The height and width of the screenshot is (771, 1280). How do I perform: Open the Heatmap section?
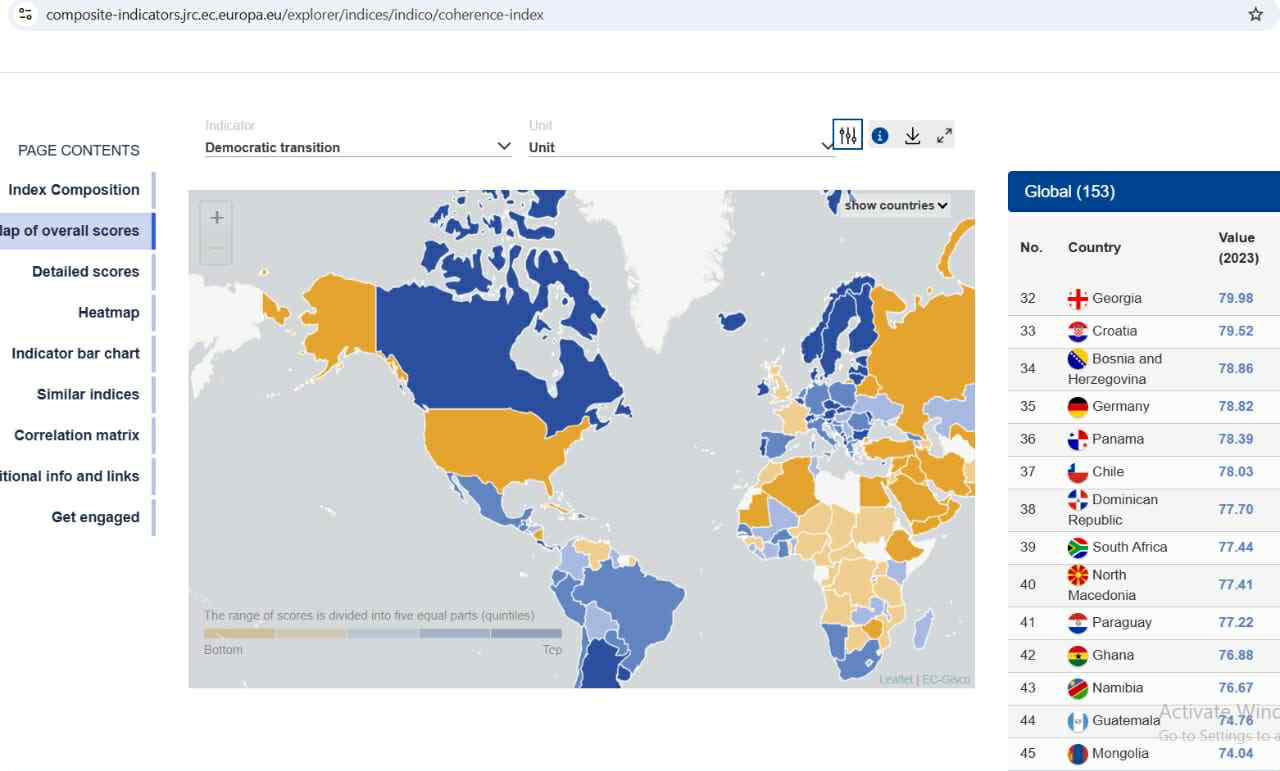(108, 313)
